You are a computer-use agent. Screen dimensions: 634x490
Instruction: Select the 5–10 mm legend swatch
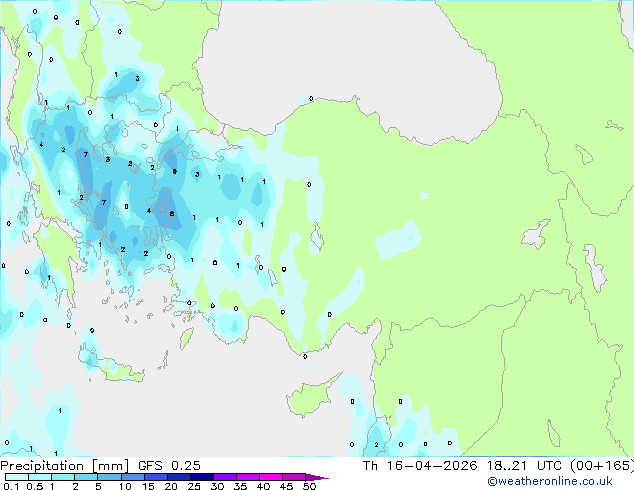(109, 477)
